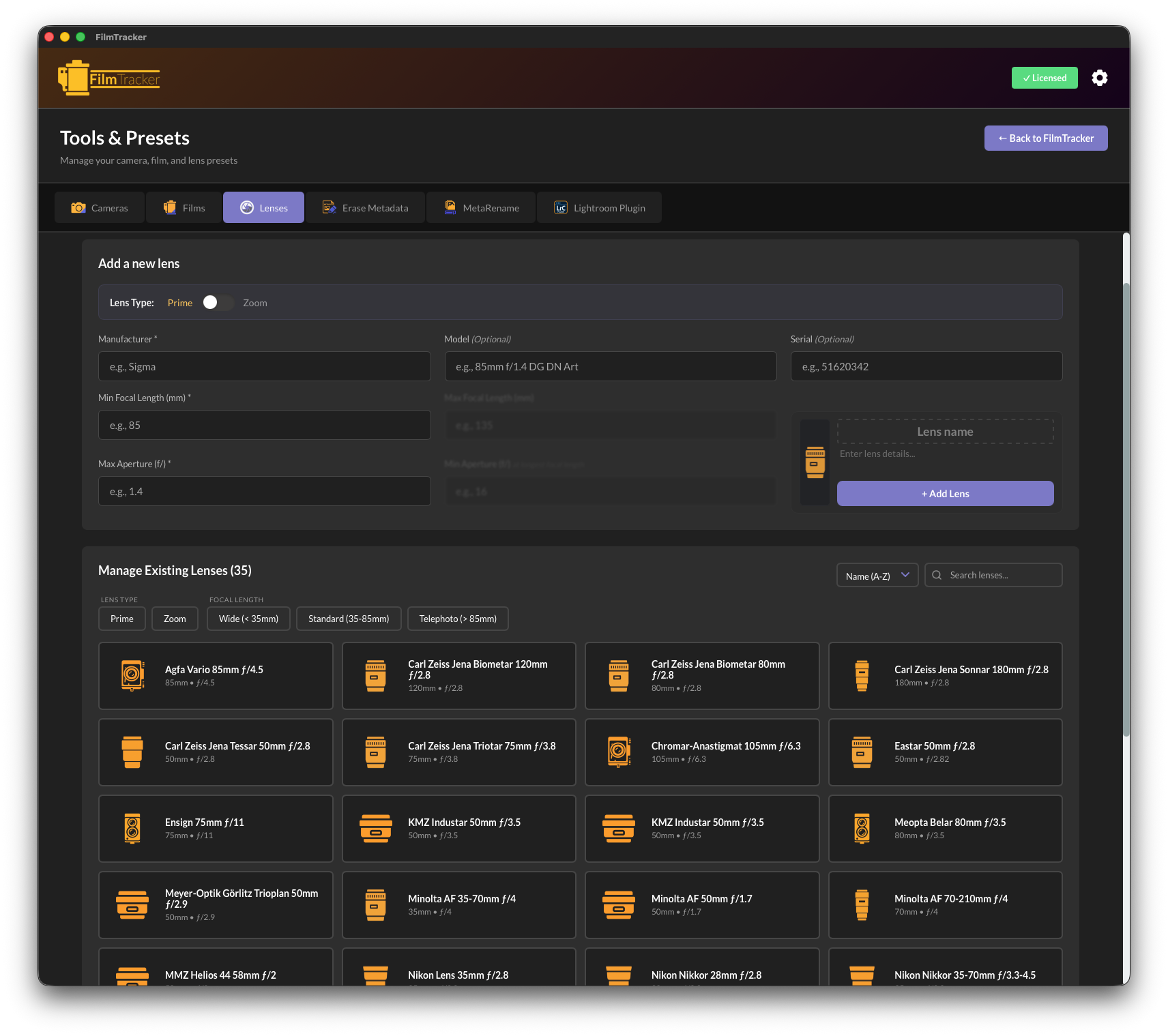Image resolution: width=1168 pixels, height=1036 pixels.
Task: Click the Agfa Vario 85mm lens icon
Action: pos(132,675)
